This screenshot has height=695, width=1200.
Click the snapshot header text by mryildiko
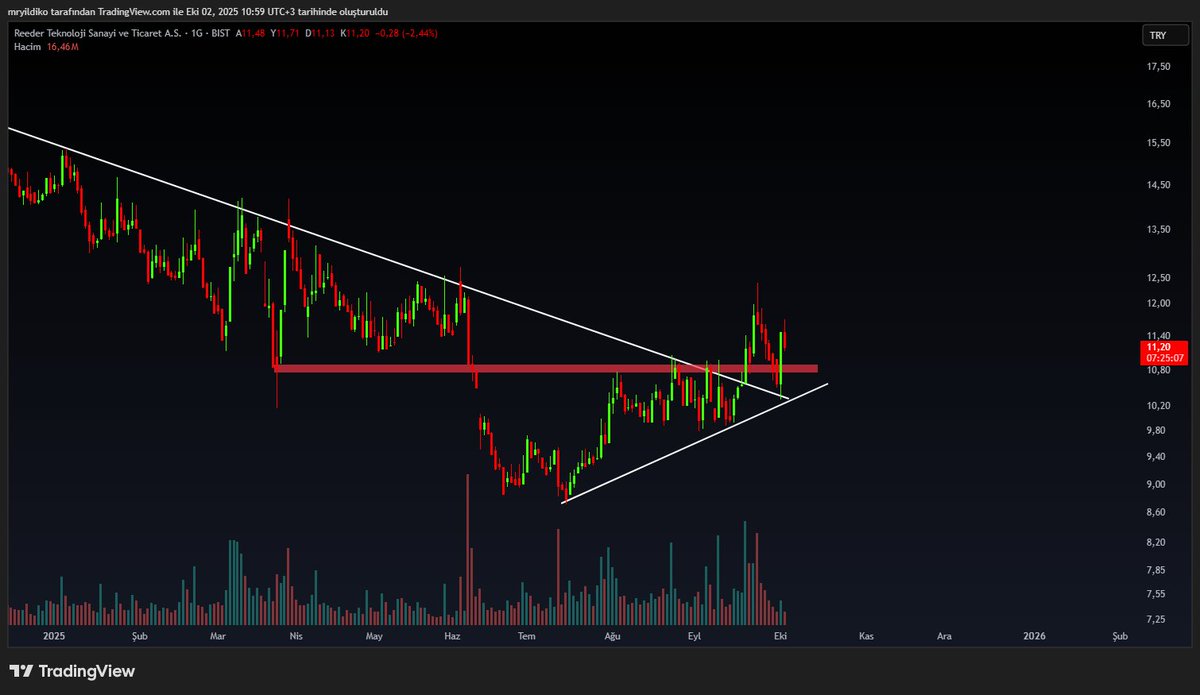(x=198, y=11)
